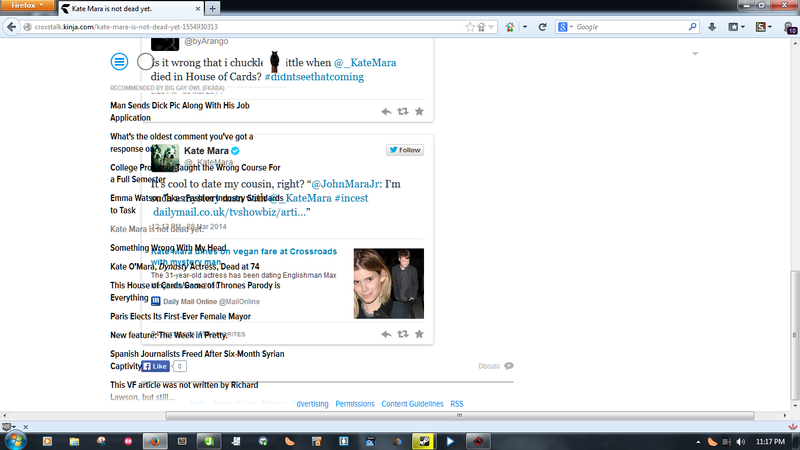Screen dimensions: 800x450
Task: Open Steam from the taskbar
Action: 423,441
